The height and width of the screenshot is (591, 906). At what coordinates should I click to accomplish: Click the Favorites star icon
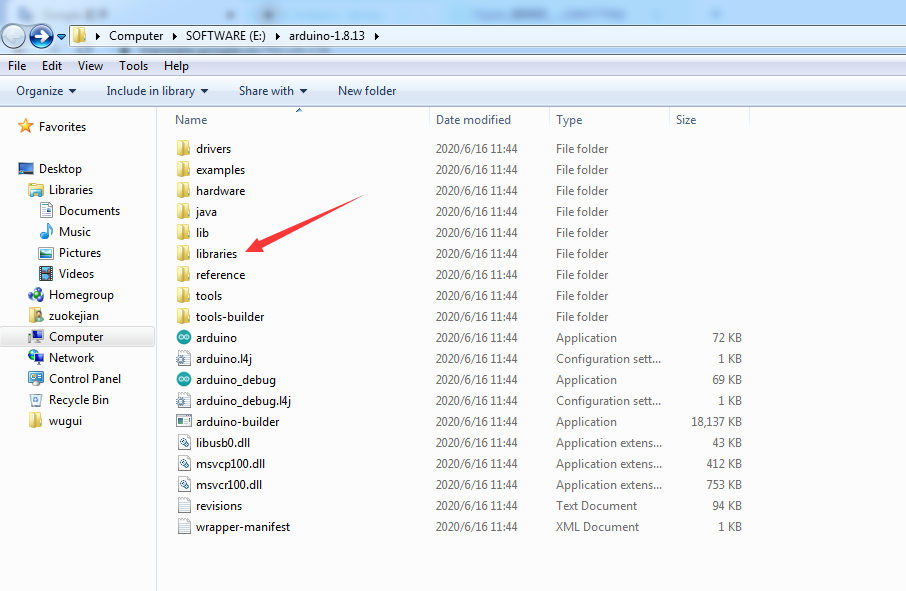click(x=25, y=126)
